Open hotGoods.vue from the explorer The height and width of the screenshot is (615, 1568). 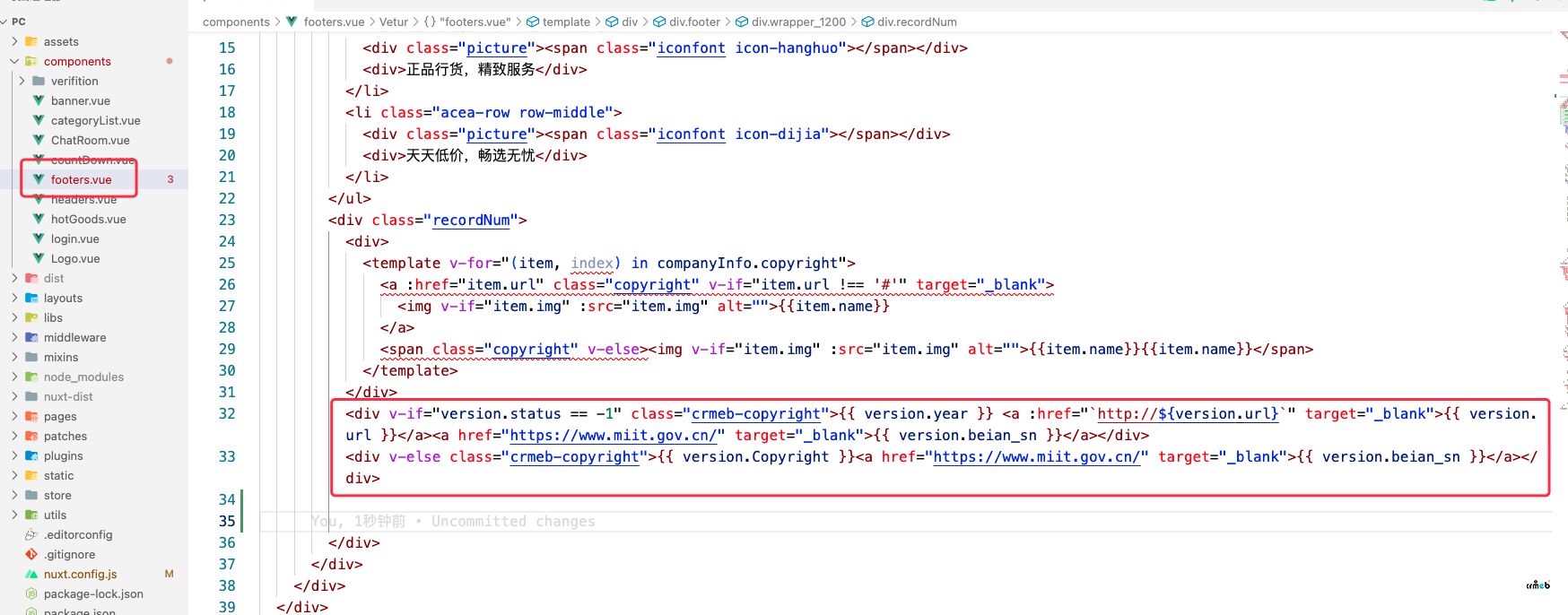(x=88, y=219)
